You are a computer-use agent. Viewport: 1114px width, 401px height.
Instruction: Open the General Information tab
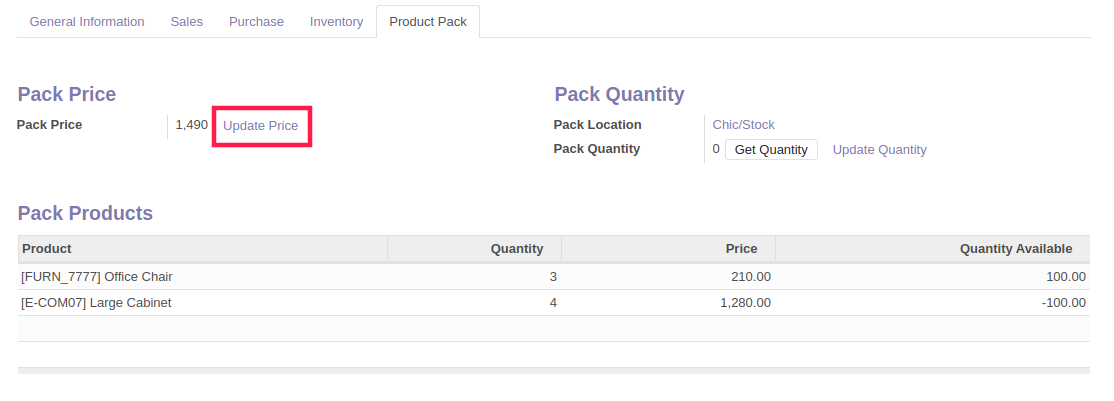[x=87, y=22]
